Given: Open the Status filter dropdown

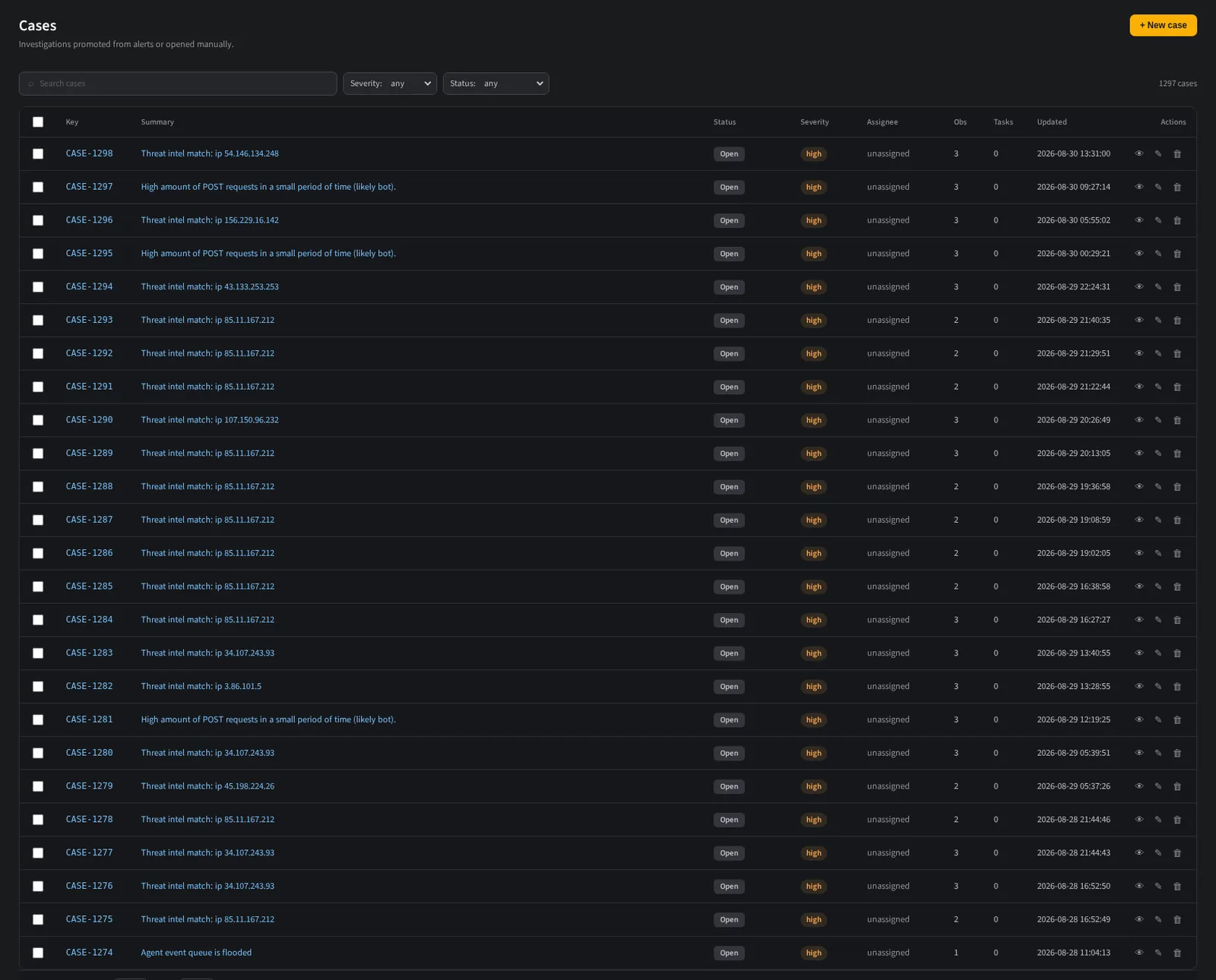Looking at the screenshot, I should pos(496,84).
